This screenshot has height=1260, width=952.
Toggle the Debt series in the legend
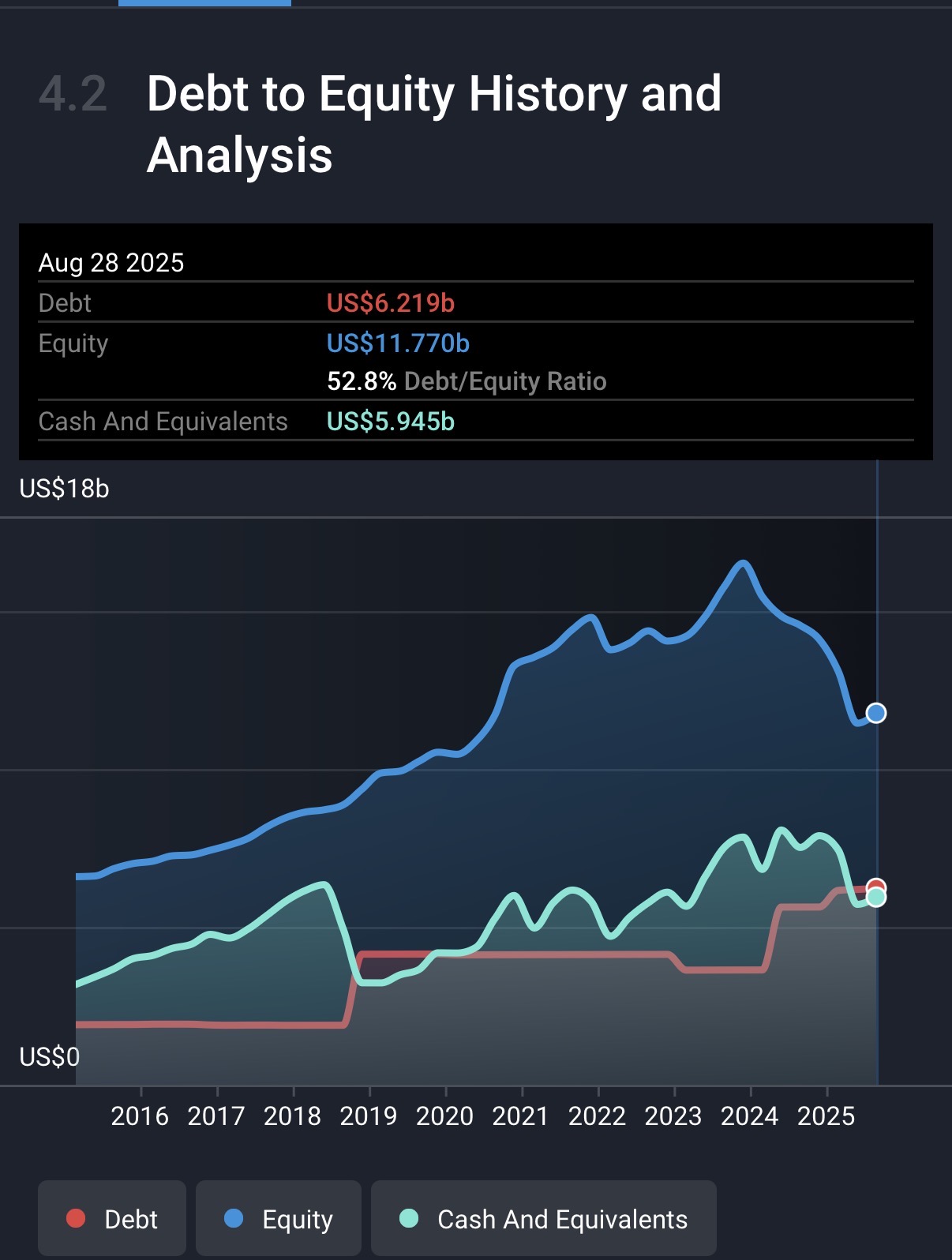pyautogui.click(x=112, y=1219)
